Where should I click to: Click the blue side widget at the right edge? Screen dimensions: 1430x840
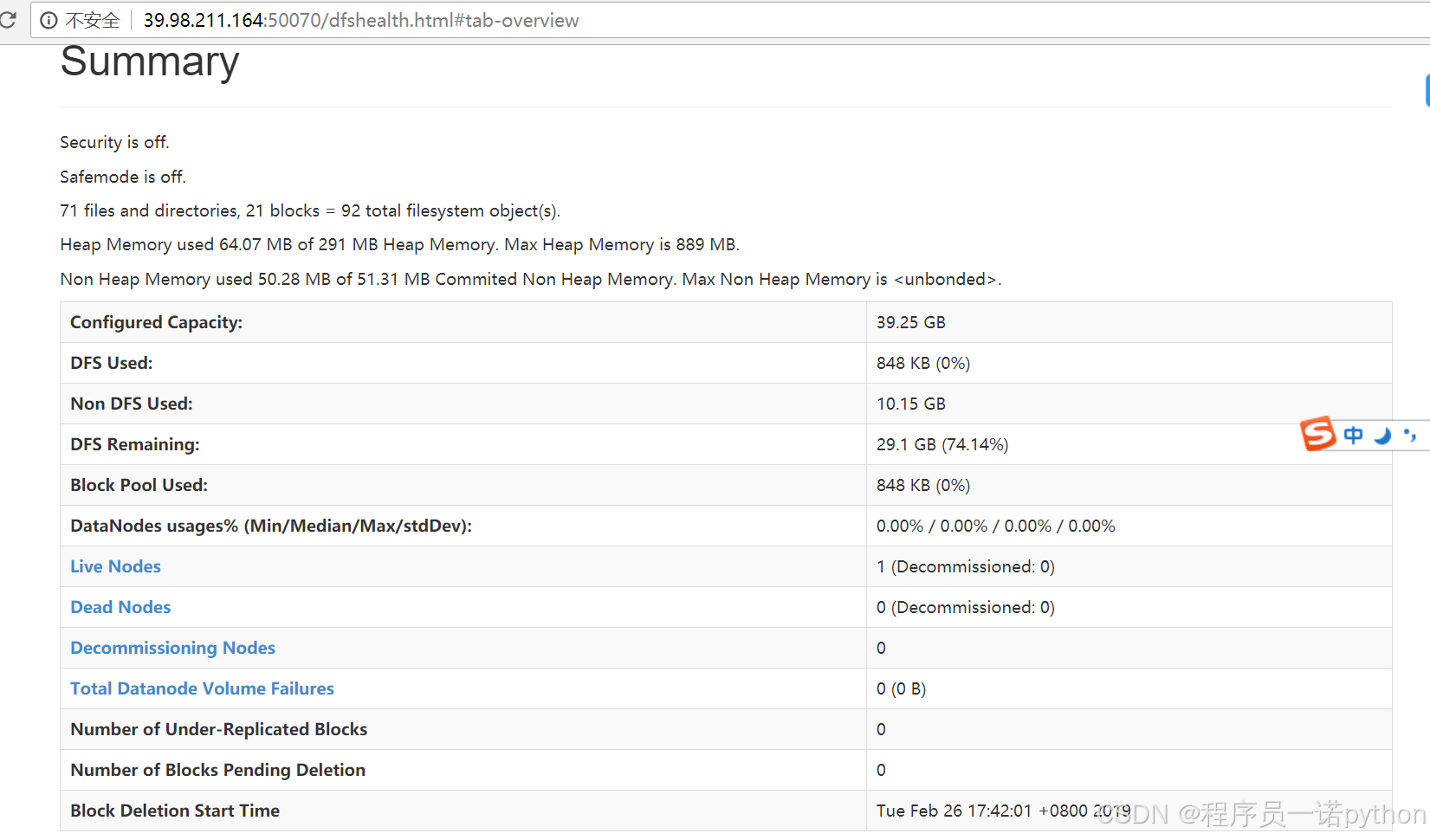[x=1427, y=90]
